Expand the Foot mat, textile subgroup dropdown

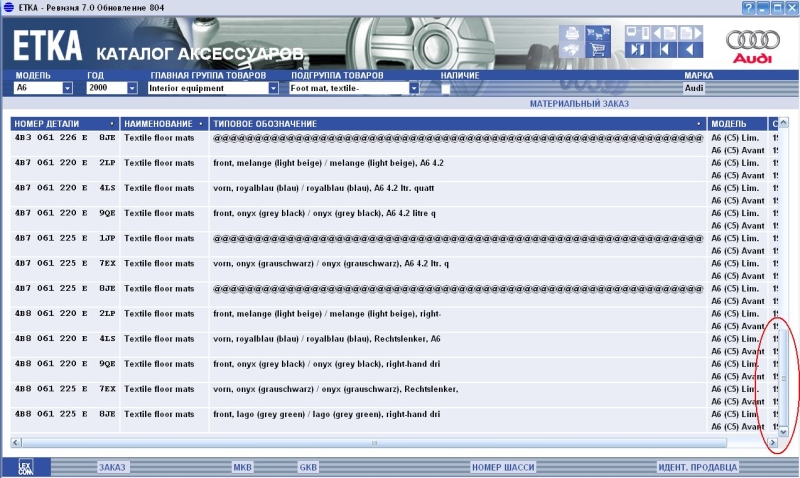[414, 88]
